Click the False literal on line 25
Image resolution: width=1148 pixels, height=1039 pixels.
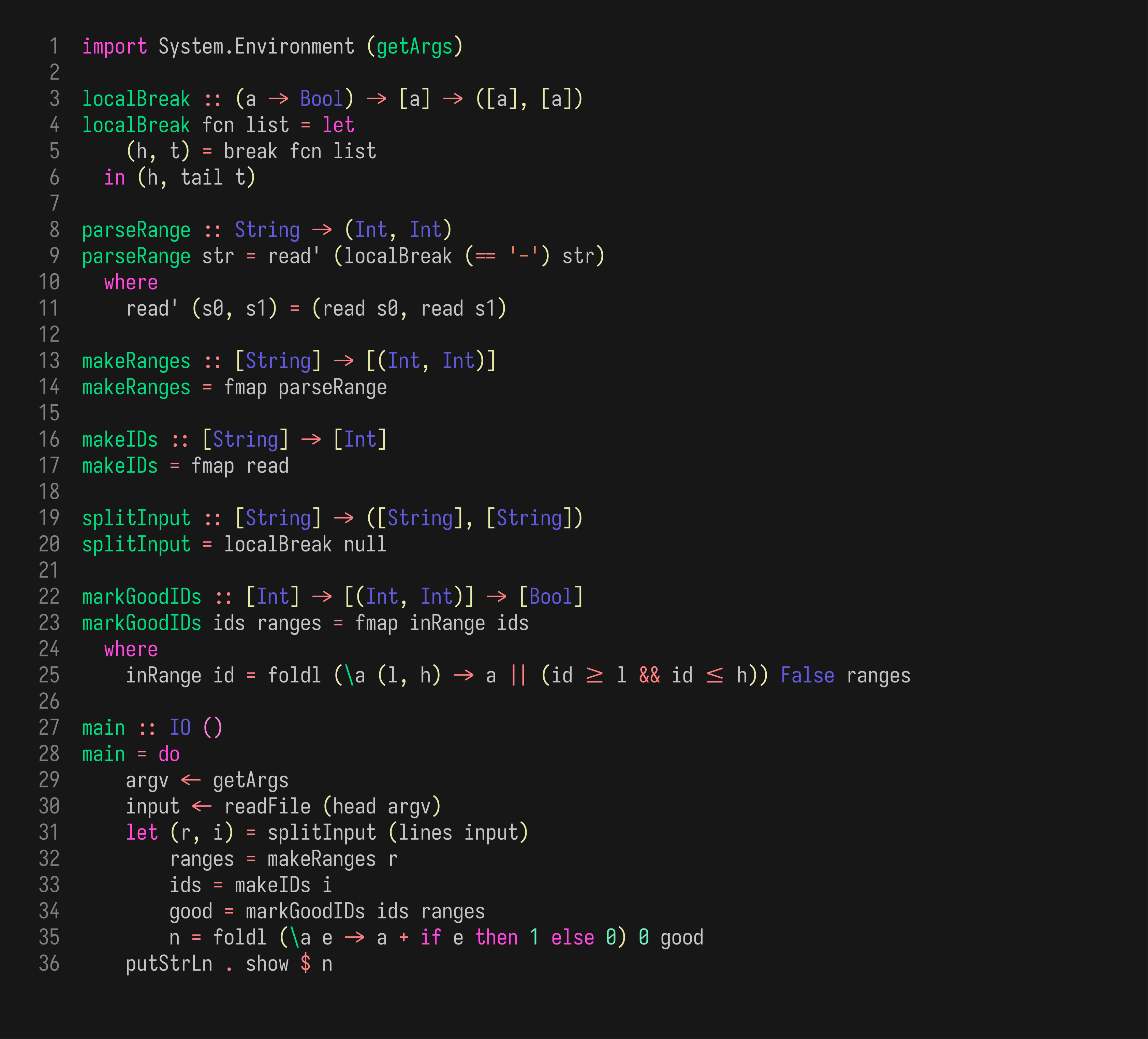807,675
